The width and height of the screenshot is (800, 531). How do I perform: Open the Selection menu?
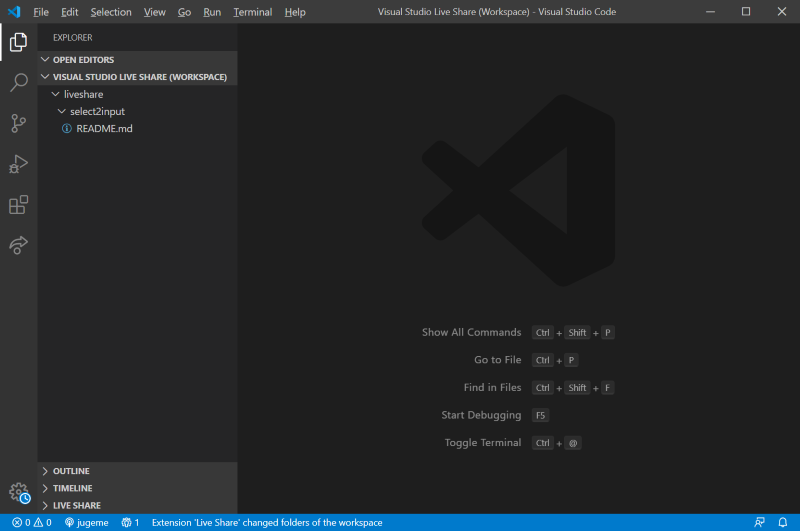click(x=111, y=12)
